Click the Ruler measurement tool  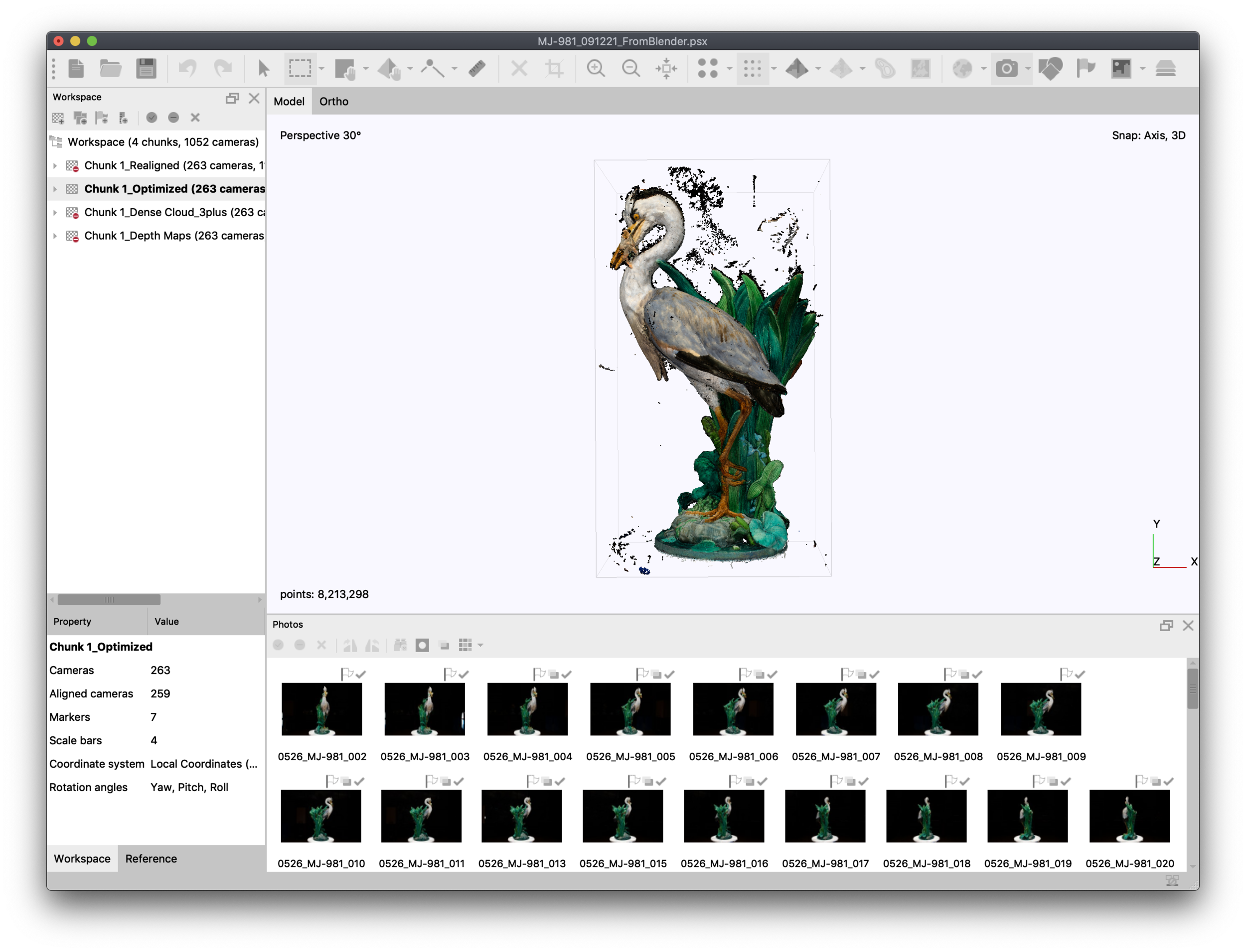[x=477, y=69]
